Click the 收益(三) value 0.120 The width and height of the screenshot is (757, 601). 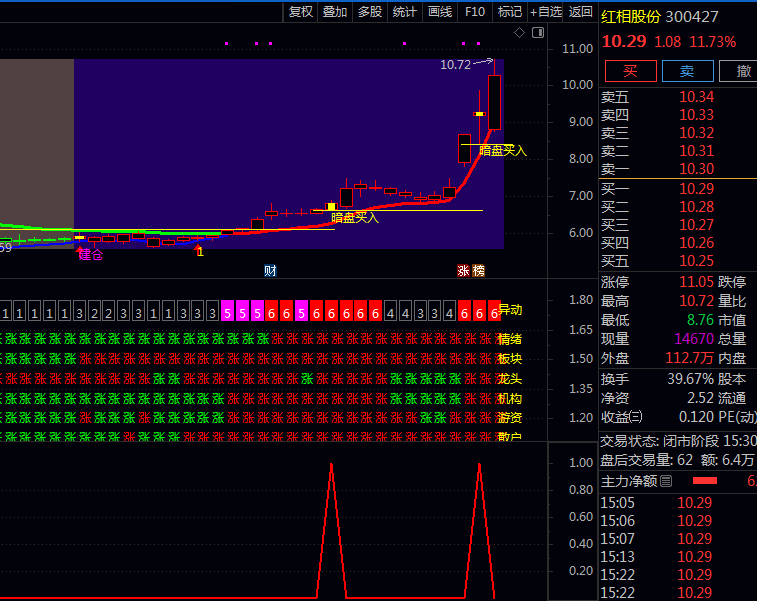696,417
